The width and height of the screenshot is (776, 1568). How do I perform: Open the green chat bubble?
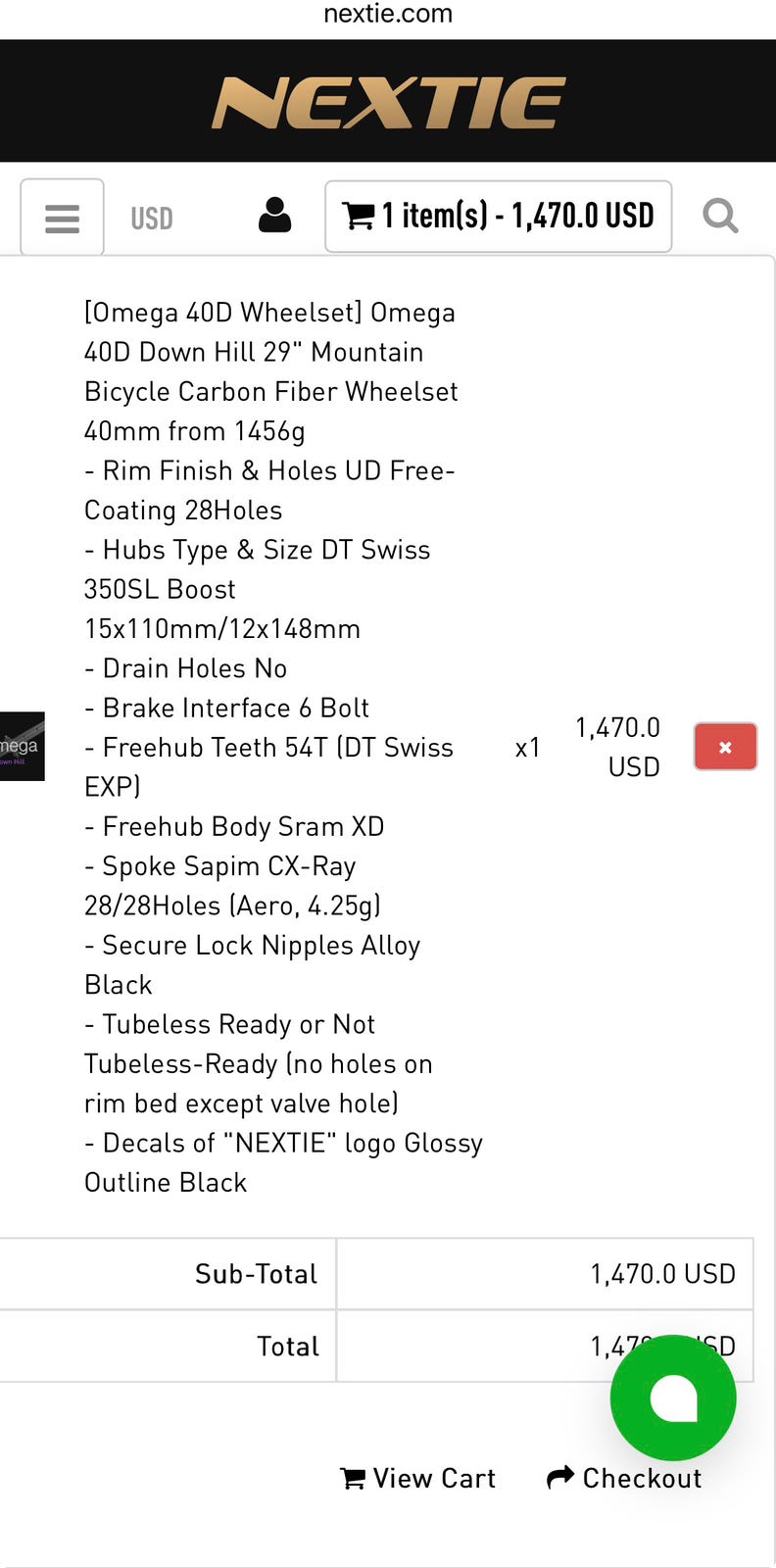pyautogui.click(x=673, y=1397)
